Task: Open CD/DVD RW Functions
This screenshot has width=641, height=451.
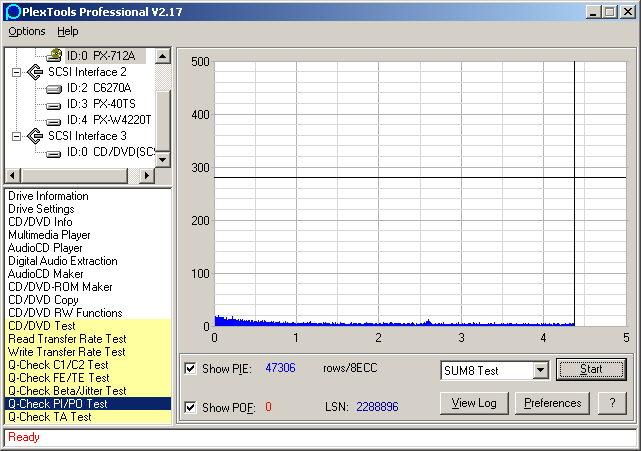Action: click(88, 313)
